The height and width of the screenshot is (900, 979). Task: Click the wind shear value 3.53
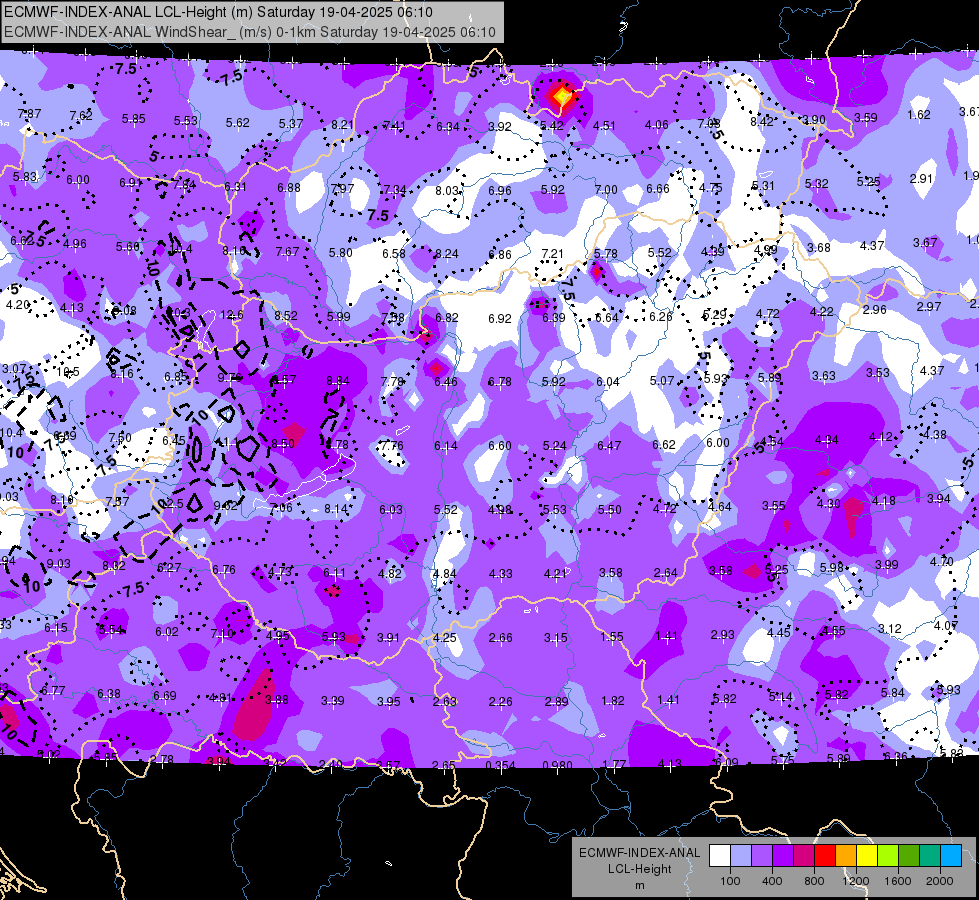[x=877, y=373]
